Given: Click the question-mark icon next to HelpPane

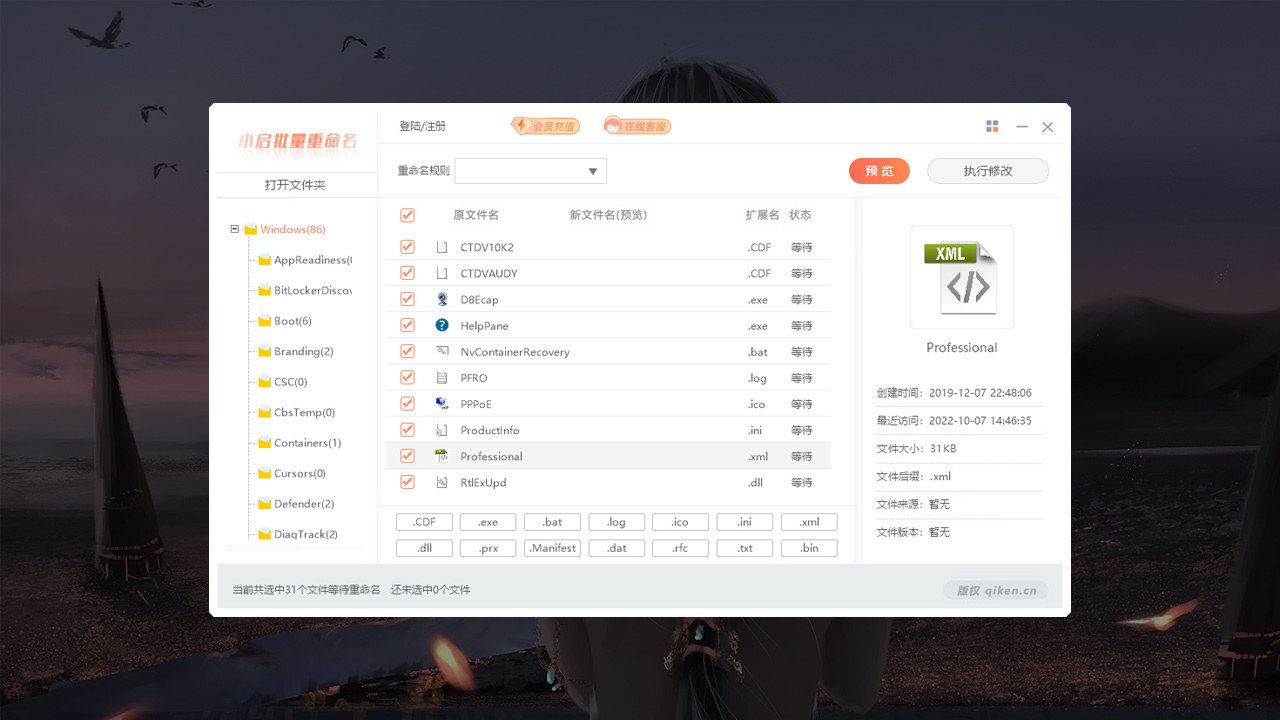Looking at the screenshot, I should coord(441,324).
